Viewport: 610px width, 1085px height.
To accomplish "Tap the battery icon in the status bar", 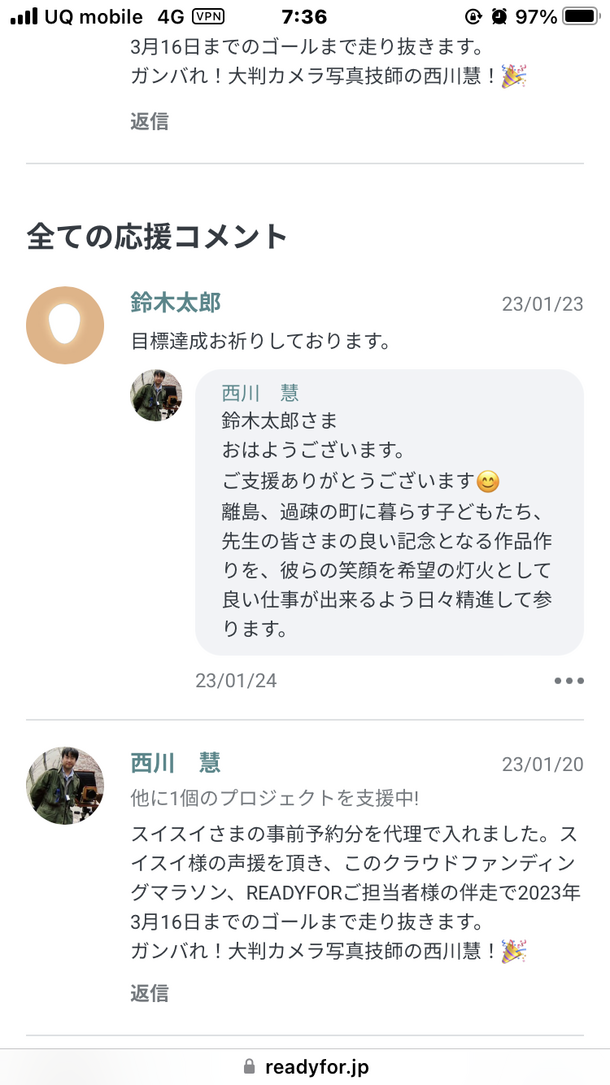I will coord(582,17).
